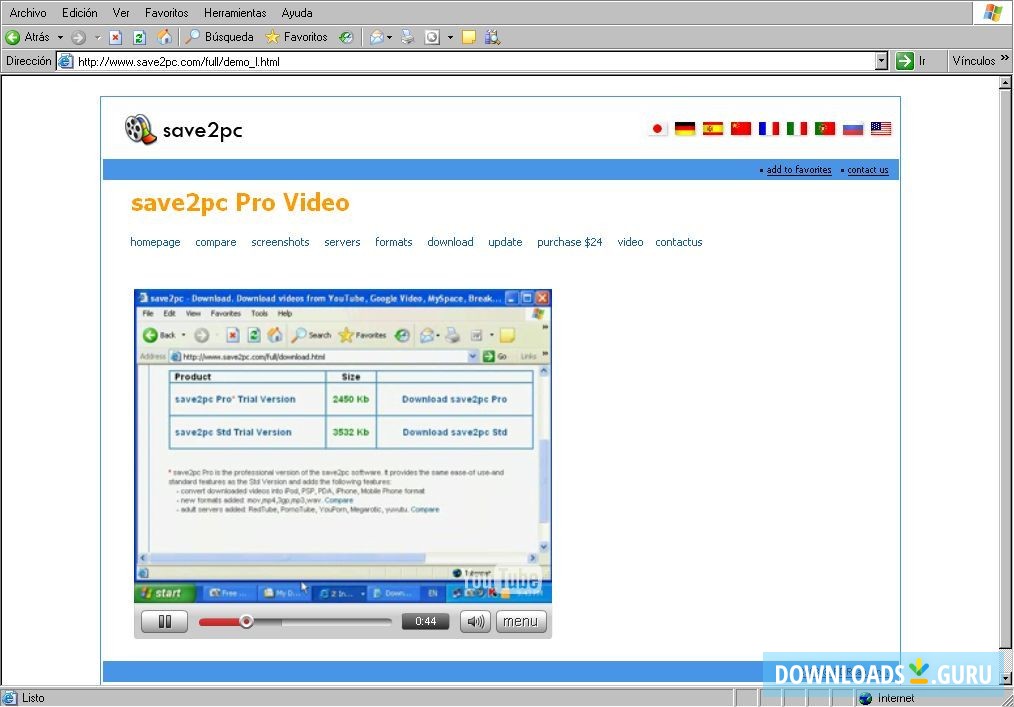Open the Edición menu
Screen dimensions: 1014x707
coord(79,12)
